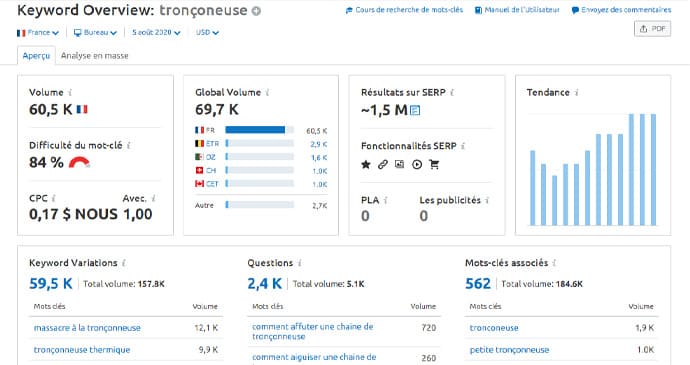
Task: Click the plus icon beside tronçoneuse keyword
Action: (256, 11)
